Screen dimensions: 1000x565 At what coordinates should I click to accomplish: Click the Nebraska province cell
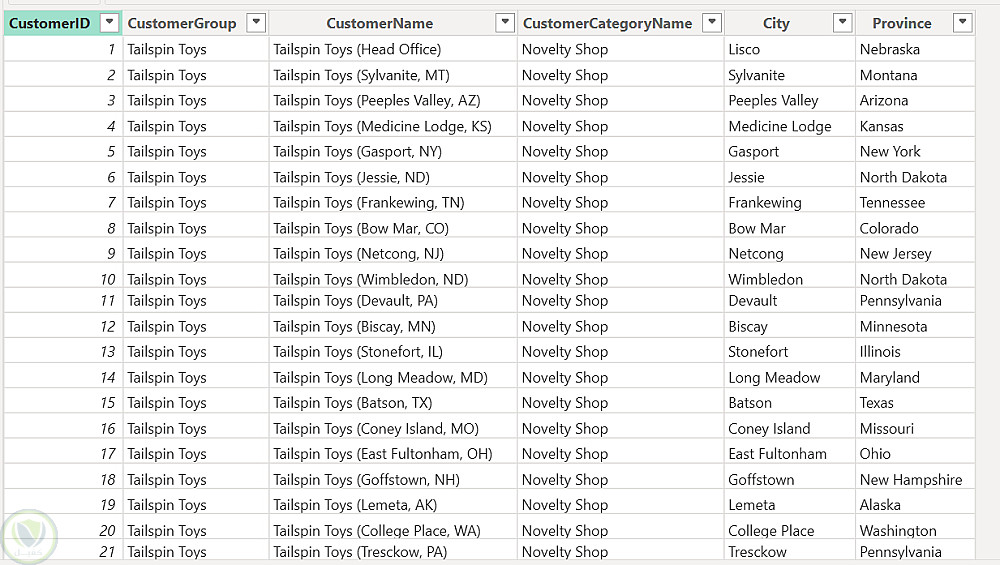[889, 49]
